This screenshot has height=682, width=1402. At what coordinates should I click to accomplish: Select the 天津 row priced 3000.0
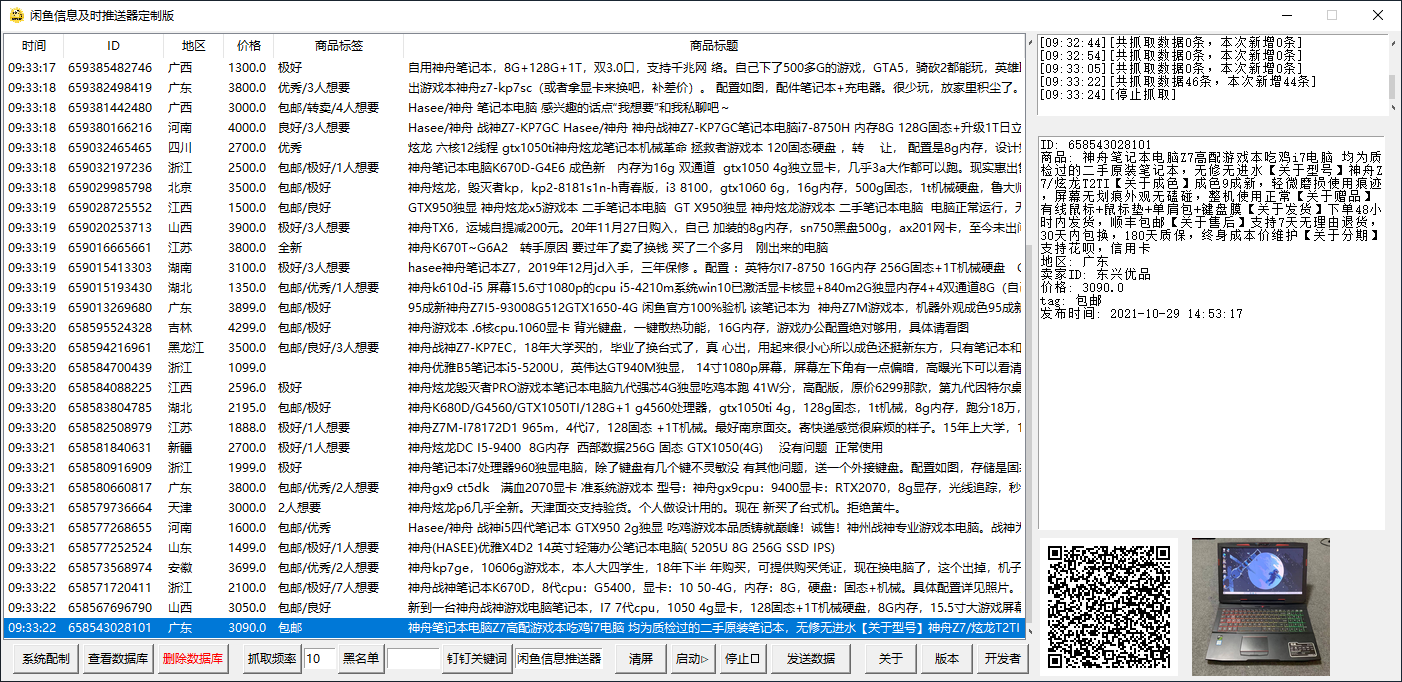[514, 508]
